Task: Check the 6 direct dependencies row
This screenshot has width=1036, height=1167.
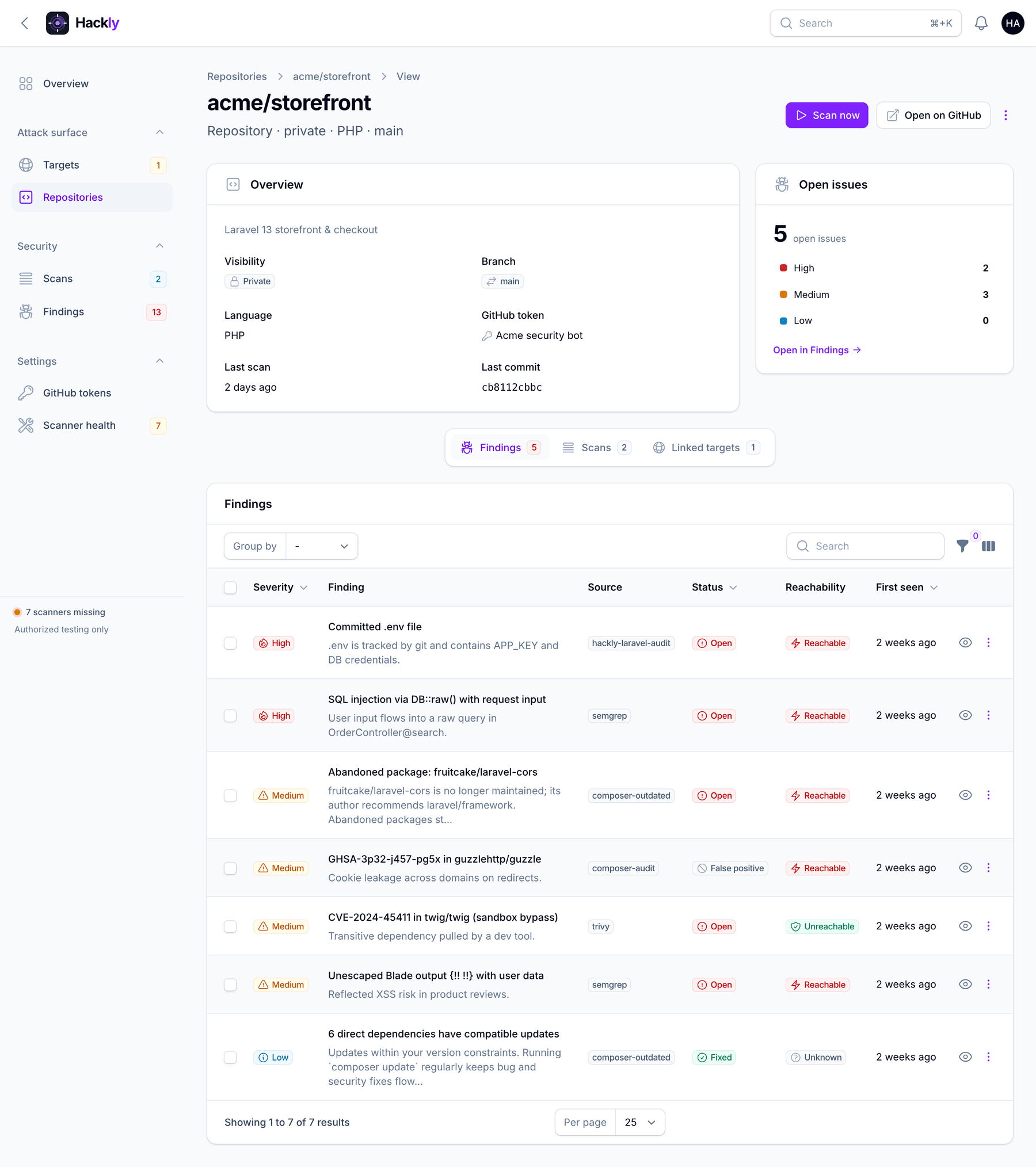Action: pos(230,1057)
